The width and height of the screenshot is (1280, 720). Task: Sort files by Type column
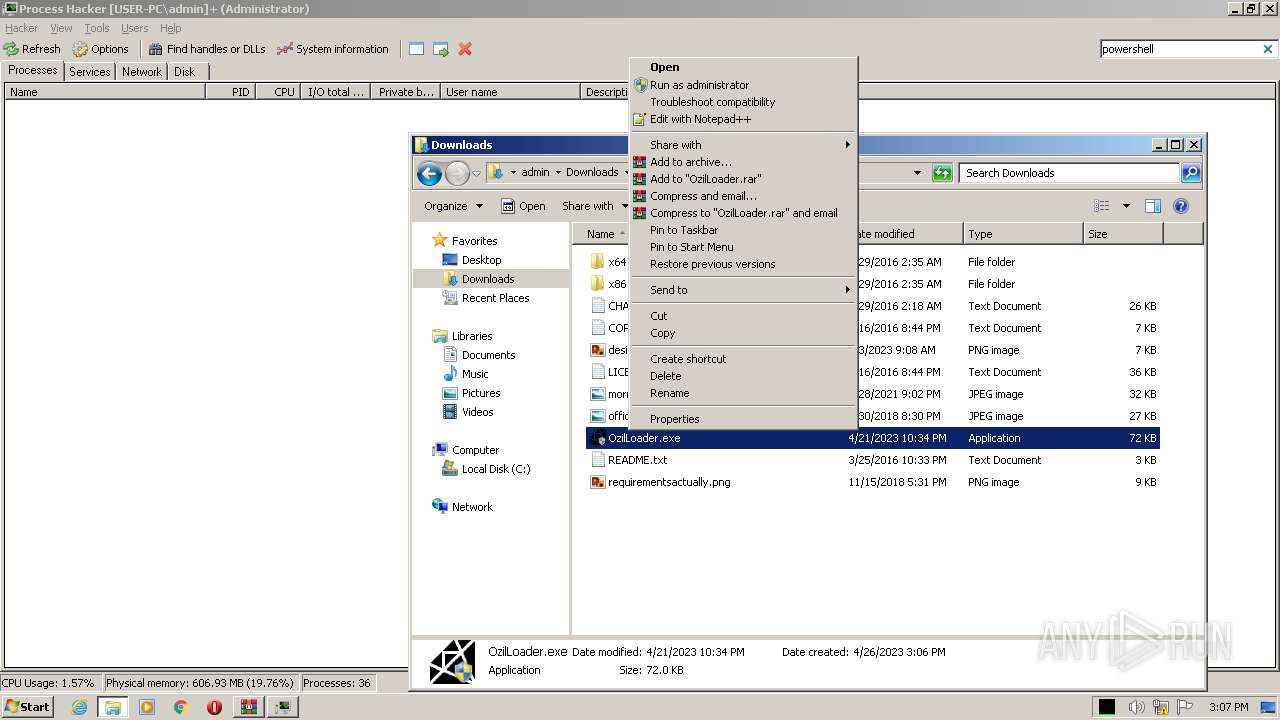pos(1023,234)
